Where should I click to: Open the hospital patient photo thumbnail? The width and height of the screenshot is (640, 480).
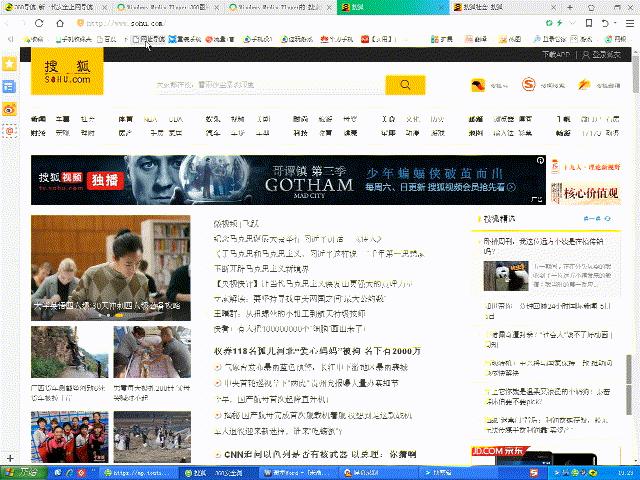point(152,351)
